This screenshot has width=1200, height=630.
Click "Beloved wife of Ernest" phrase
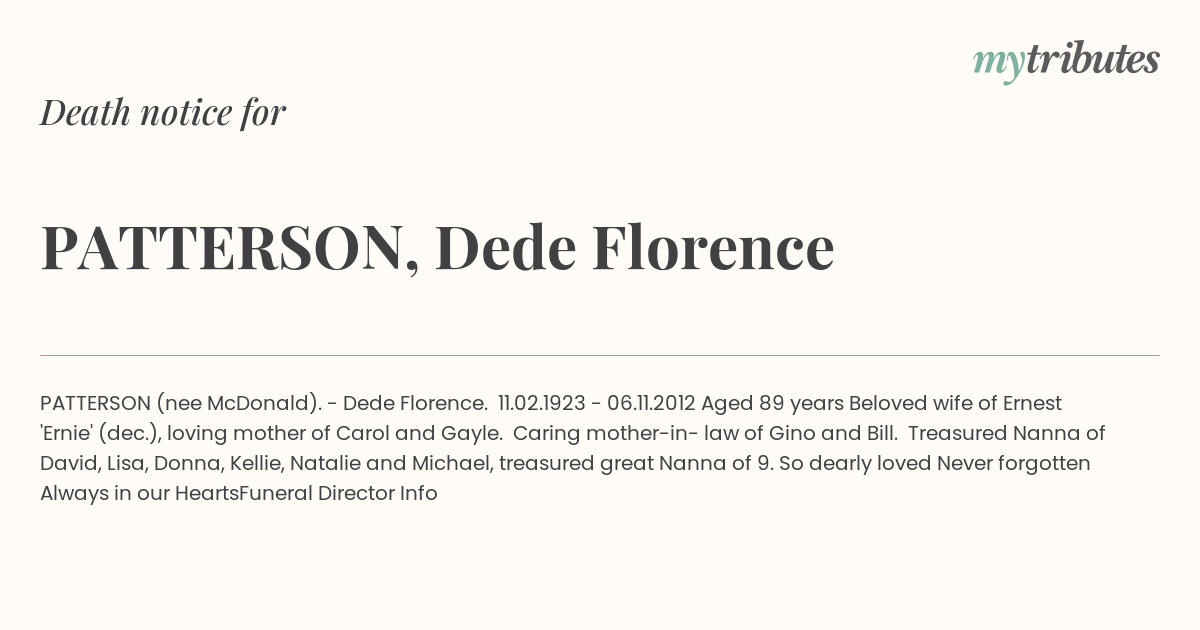pos(955,403)
